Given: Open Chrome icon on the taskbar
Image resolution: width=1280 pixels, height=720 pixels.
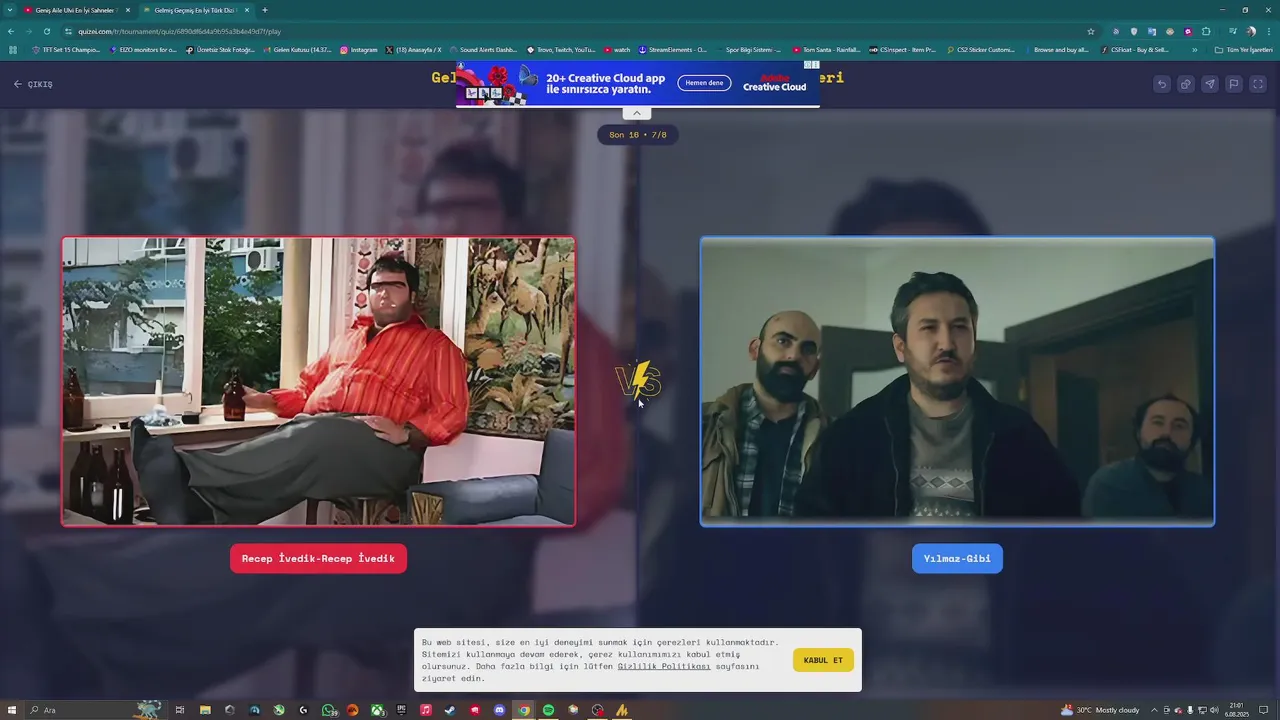Looking at the screenshot, I should (524, 710).
